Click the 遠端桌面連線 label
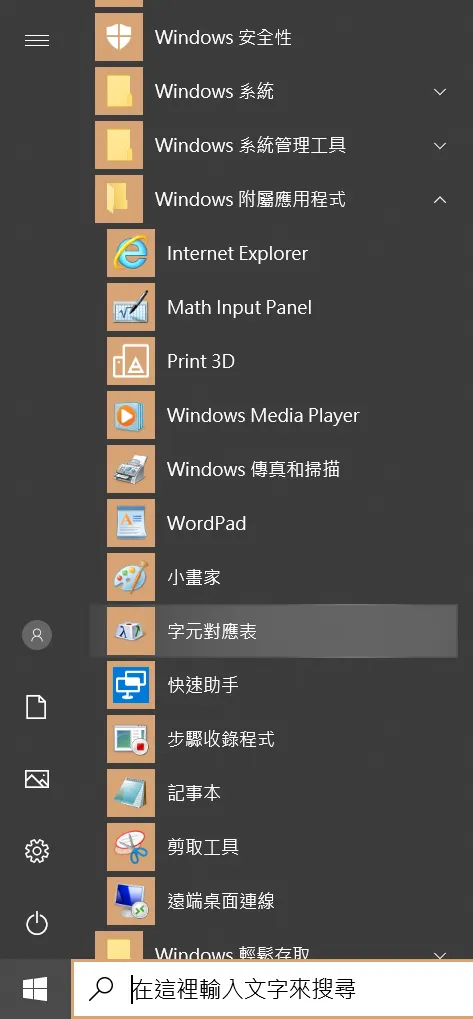 click(x=221, y=900)
